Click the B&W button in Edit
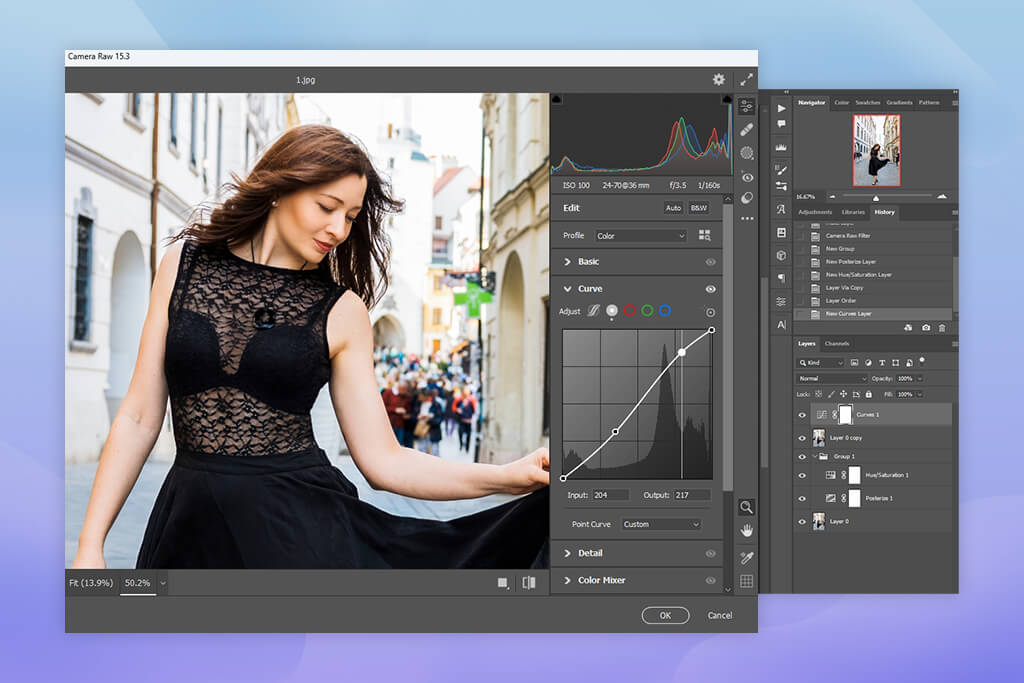This screenshot has width=1024, height=683. coord(699,208)
